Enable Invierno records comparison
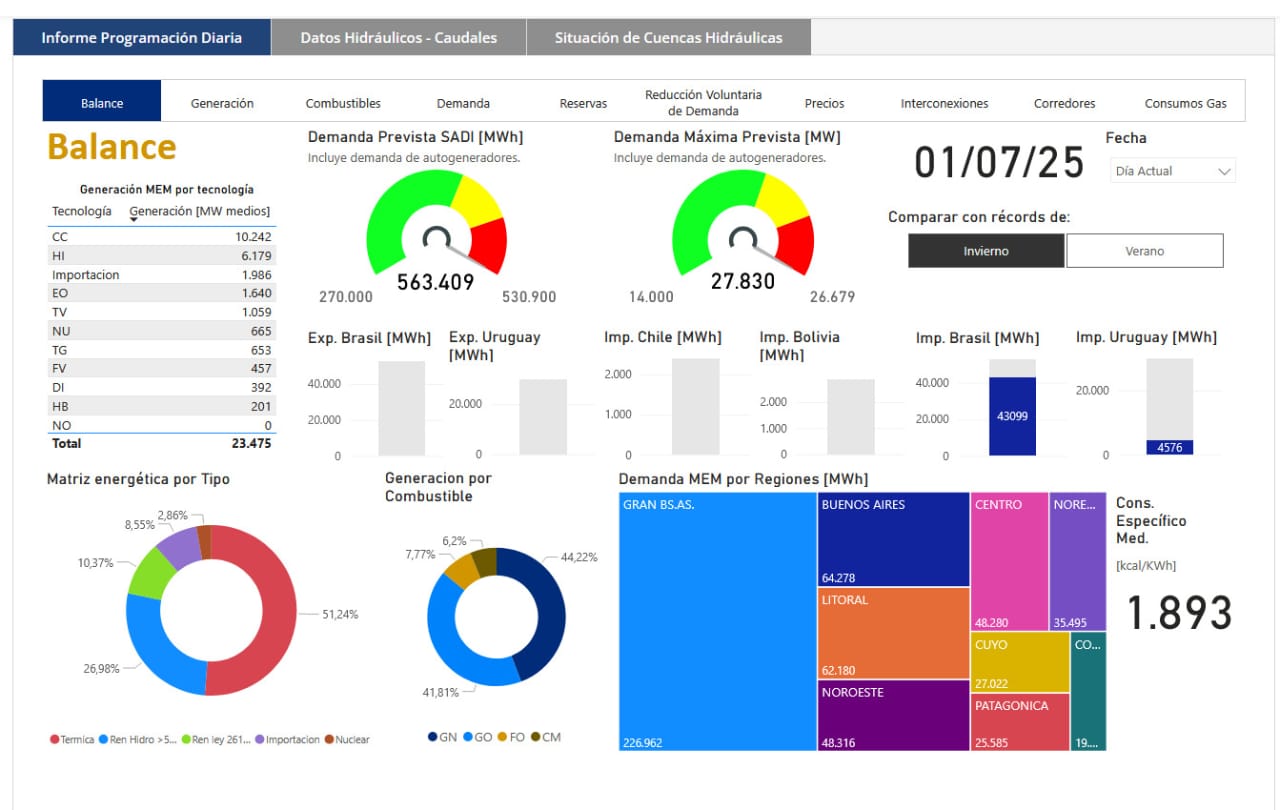The height and width of the screenshot is (810, 1280). [986, 251]
